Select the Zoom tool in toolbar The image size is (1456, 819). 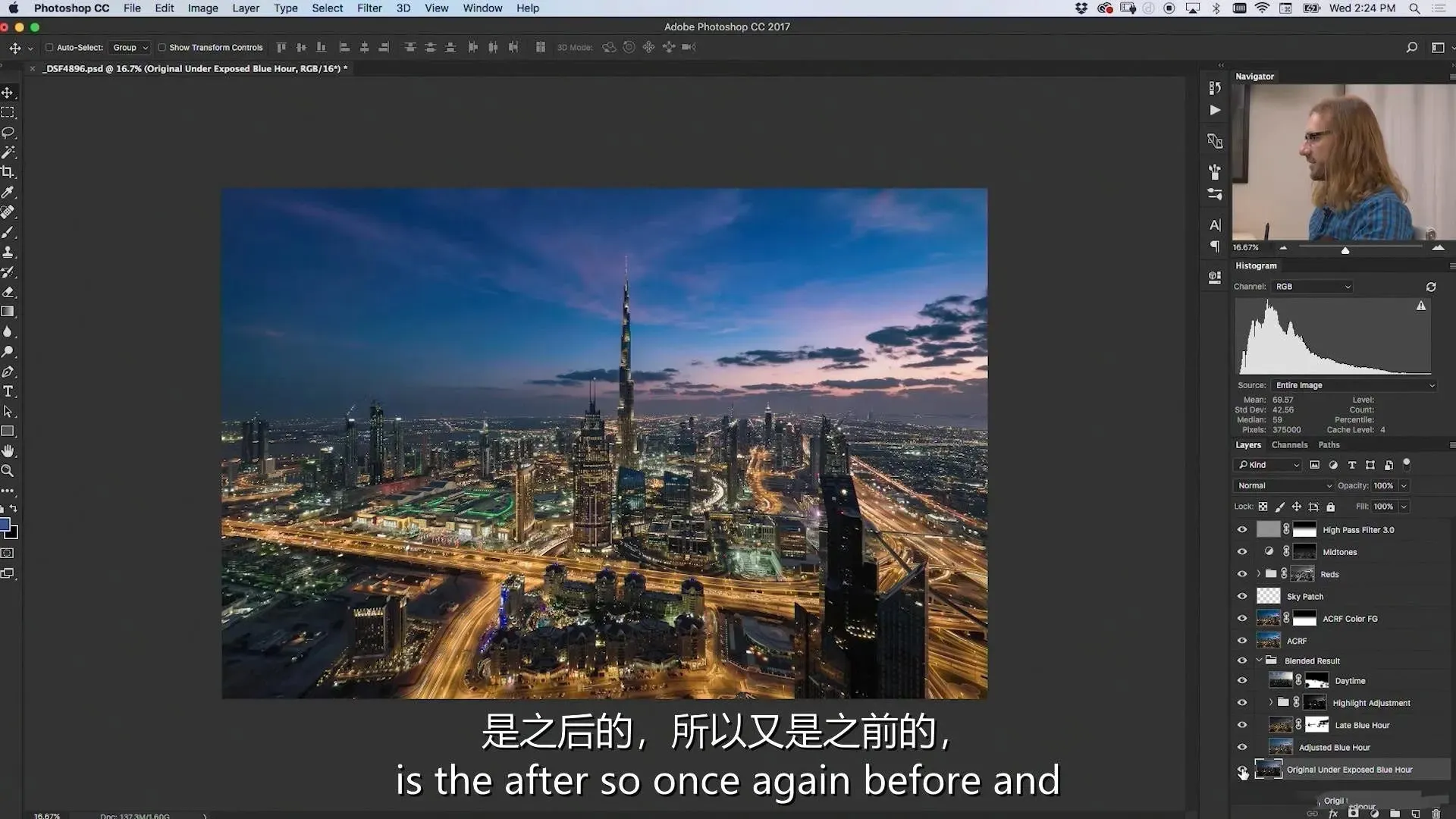(8, 471)
